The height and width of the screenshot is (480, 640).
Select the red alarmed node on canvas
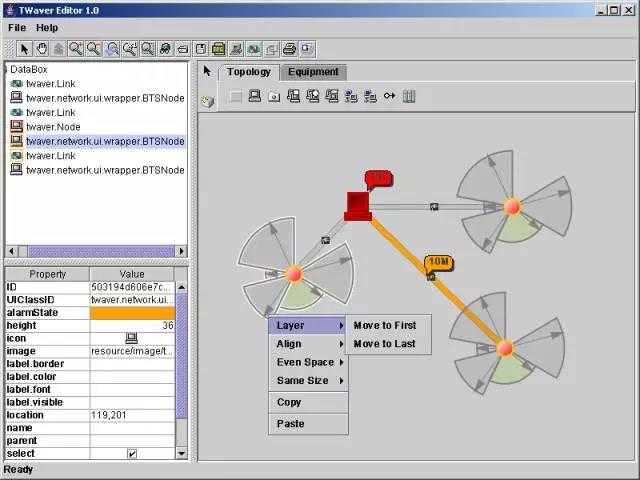point(358,206)
